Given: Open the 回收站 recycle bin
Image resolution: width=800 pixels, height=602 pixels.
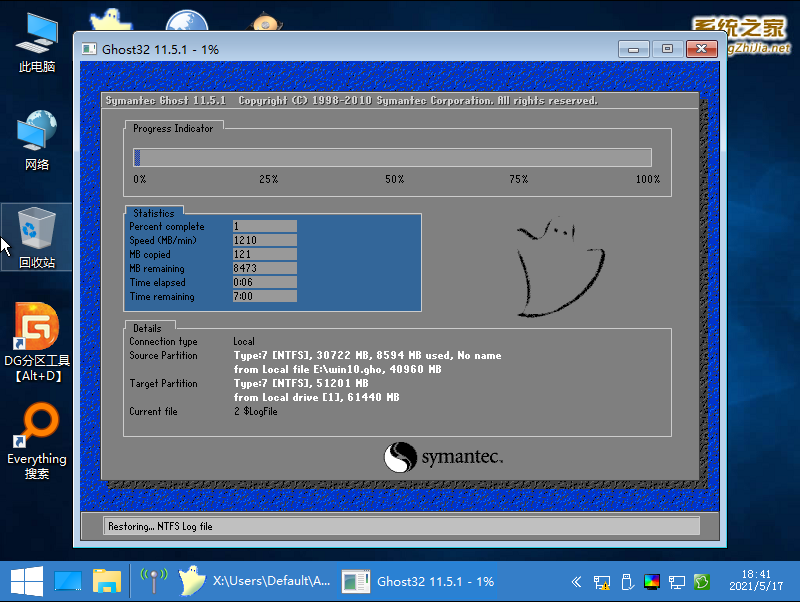Looking at the screenshot, I should coord(37,236).
